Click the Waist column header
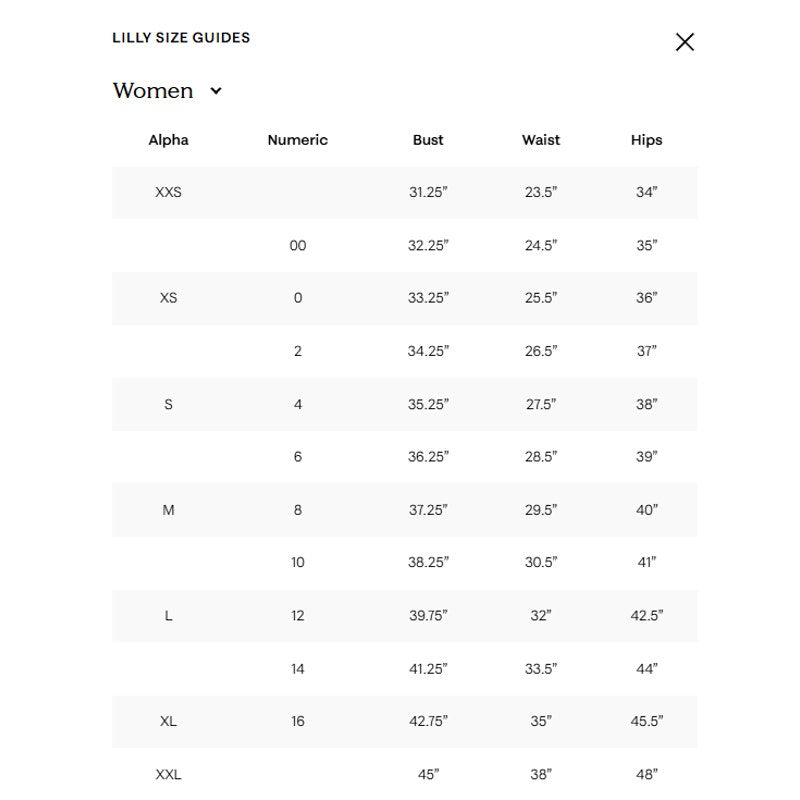This screenshot has width=800, height=800. [541, 140]
